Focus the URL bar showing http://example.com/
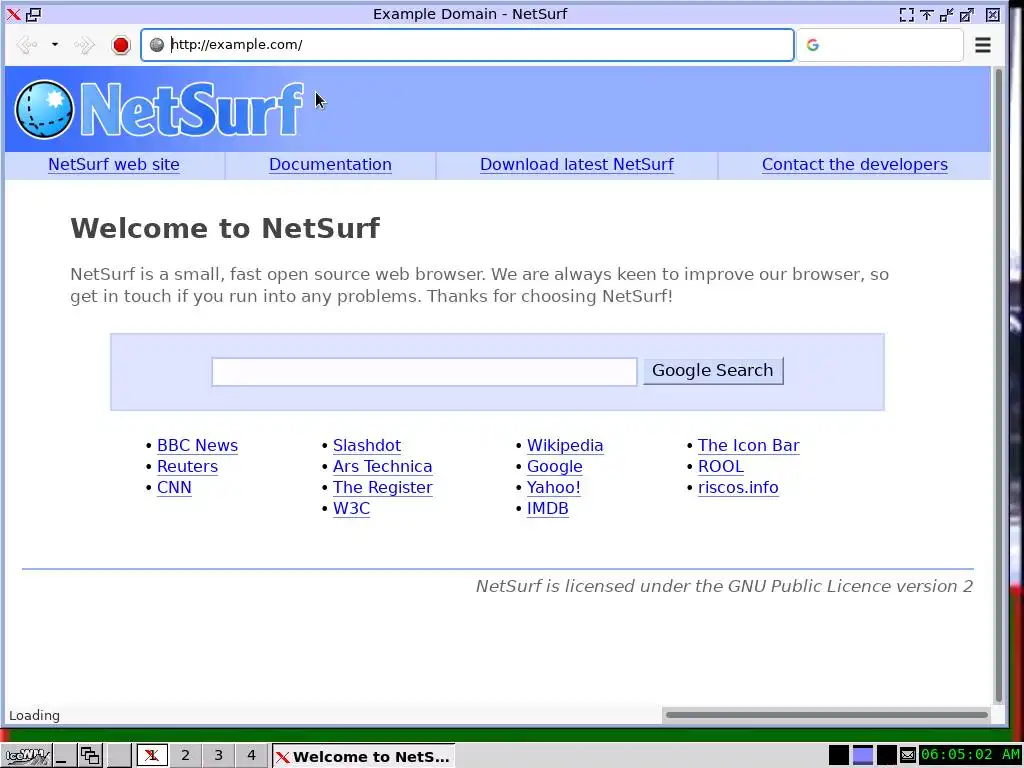 pyautogui.click(x=468, y=44)
